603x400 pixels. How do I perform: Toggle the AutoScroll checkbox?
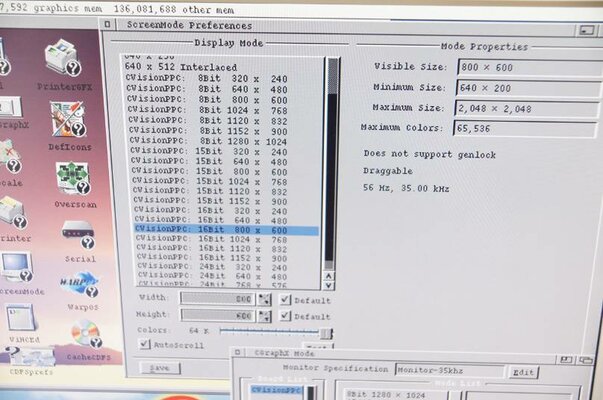[144, 345]
